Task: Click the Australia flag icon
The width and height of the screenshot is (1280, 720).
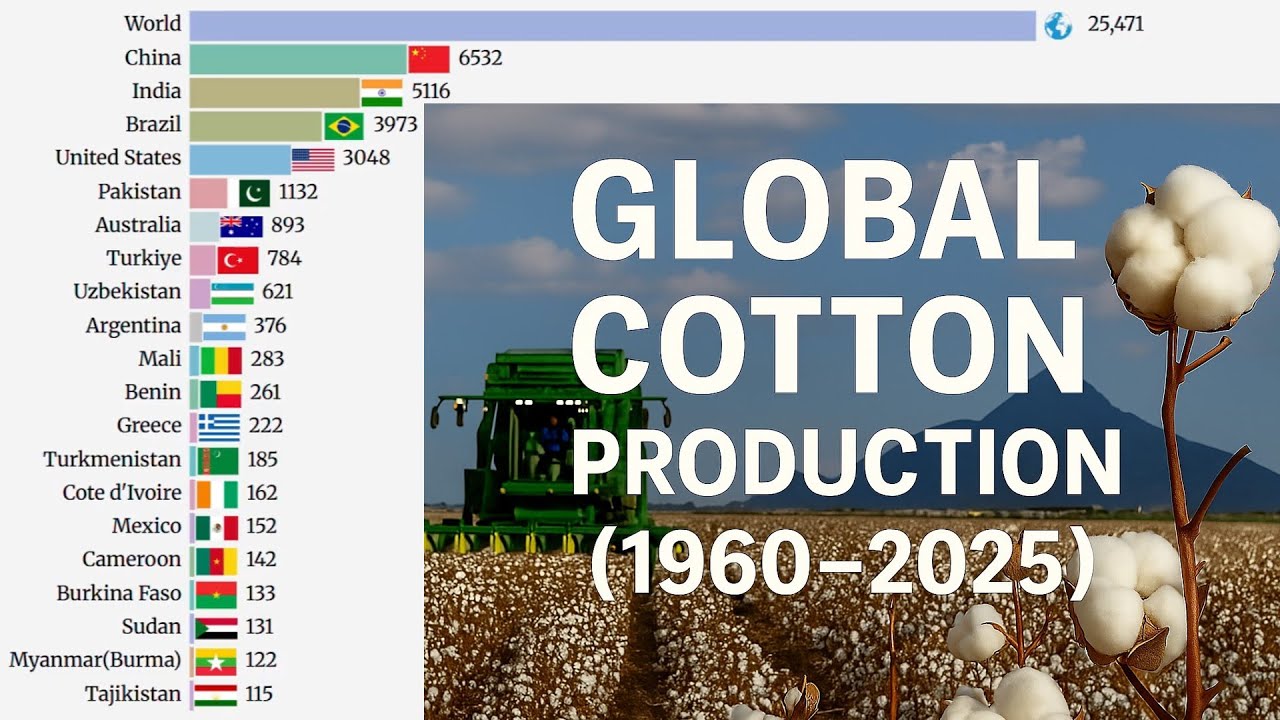Action: [242, 226]
